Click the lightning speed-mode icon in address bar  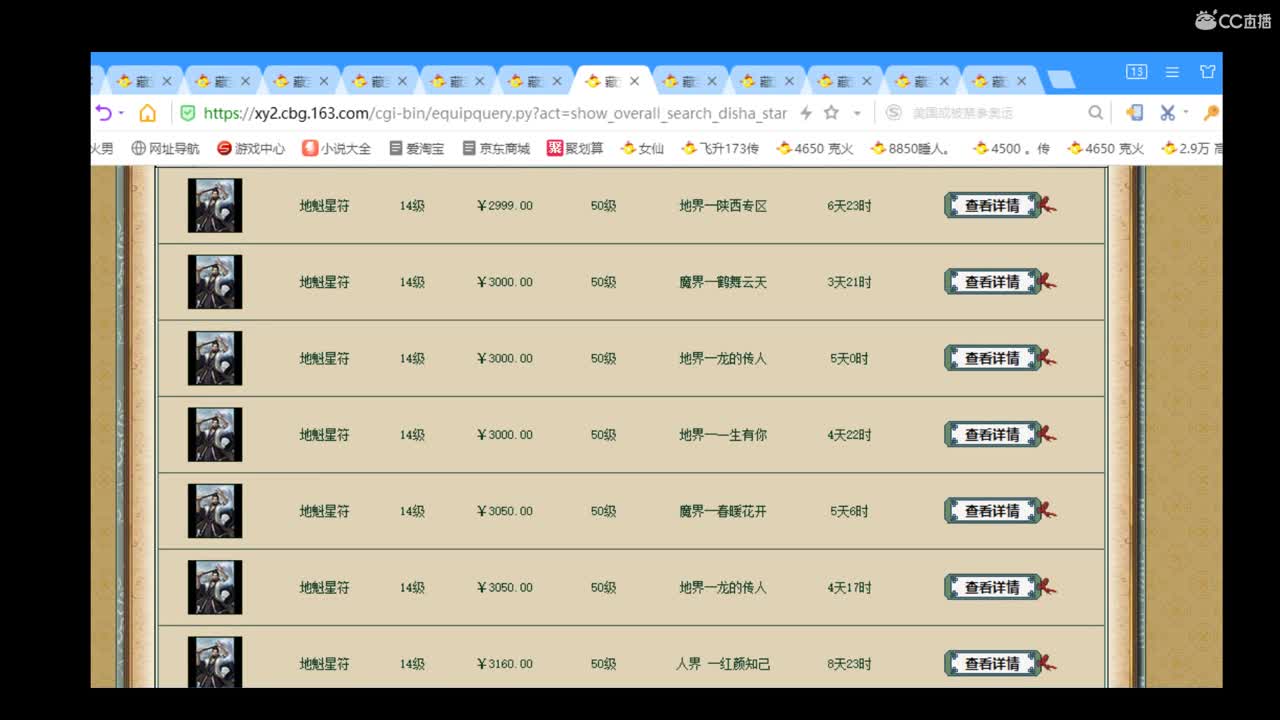[x=805, y=113]
